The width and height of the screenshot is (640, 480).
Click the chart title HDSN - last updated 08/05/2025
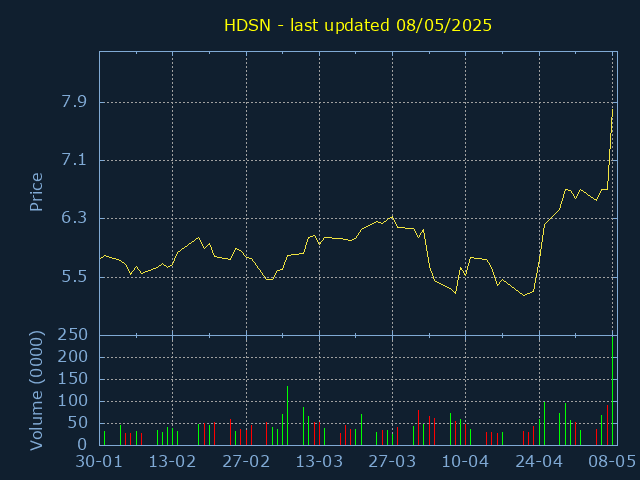point(358,25)
